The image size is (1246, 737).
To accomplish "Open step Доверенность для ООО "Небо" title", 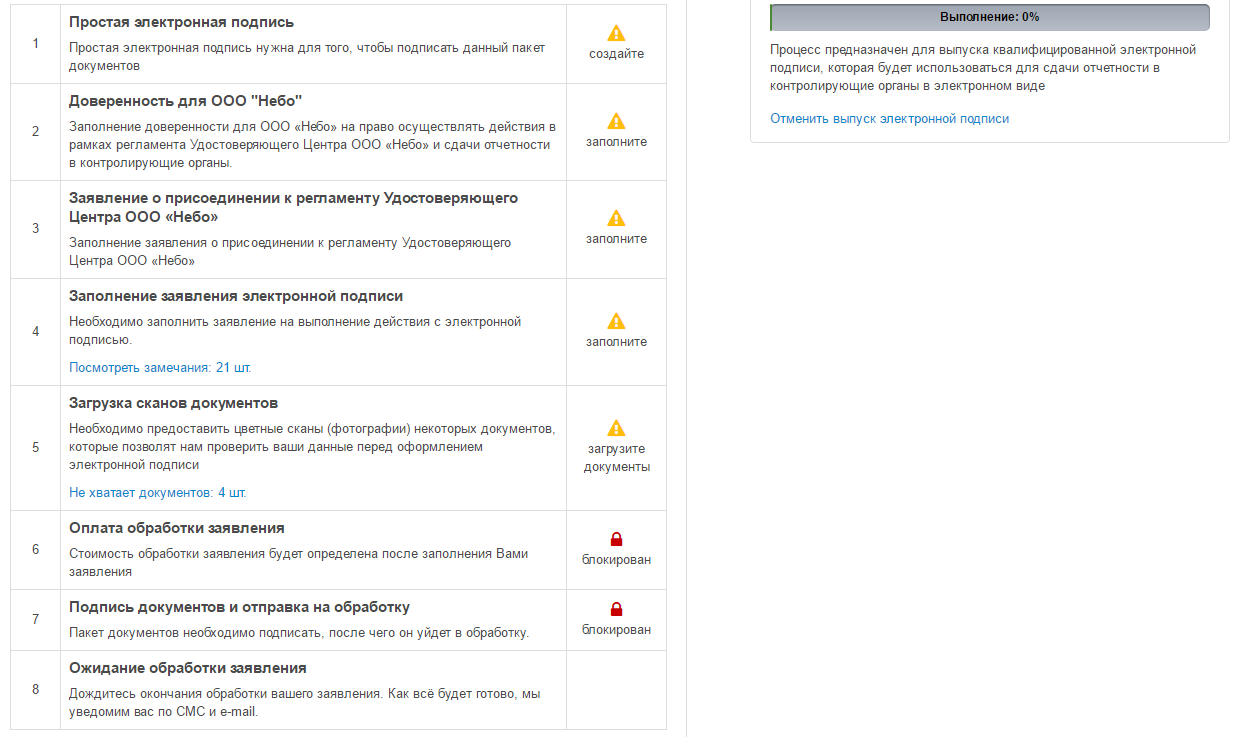I will click(185, 101).
